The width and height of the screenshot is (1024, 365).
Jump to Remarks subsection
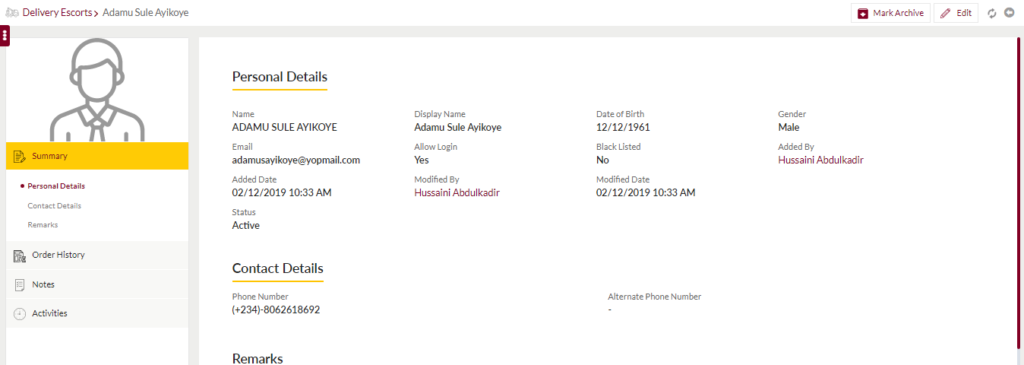(42, 225)
